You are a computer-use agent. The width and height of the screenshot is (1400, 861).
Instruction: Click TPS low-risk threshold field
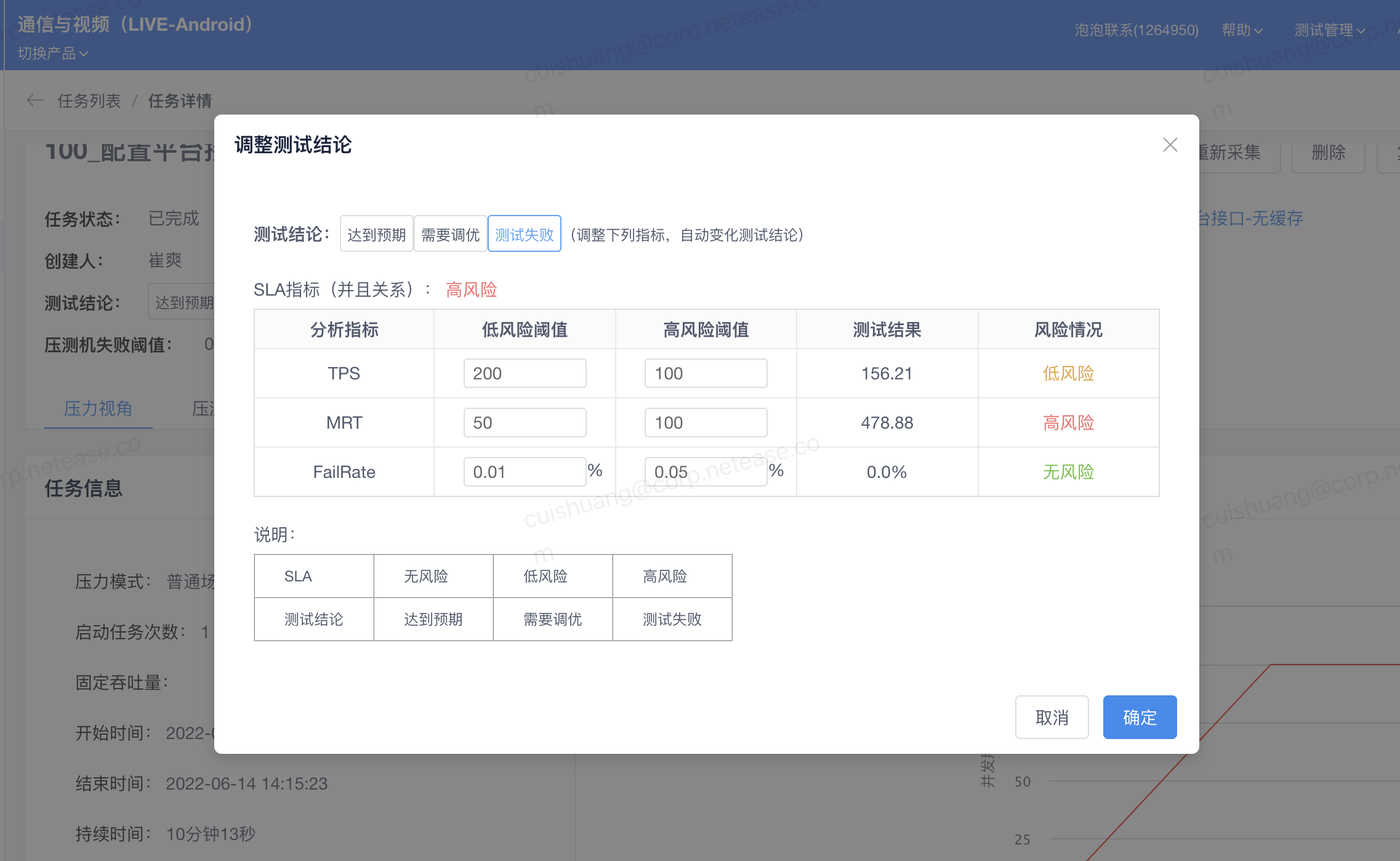click(525, 373)
